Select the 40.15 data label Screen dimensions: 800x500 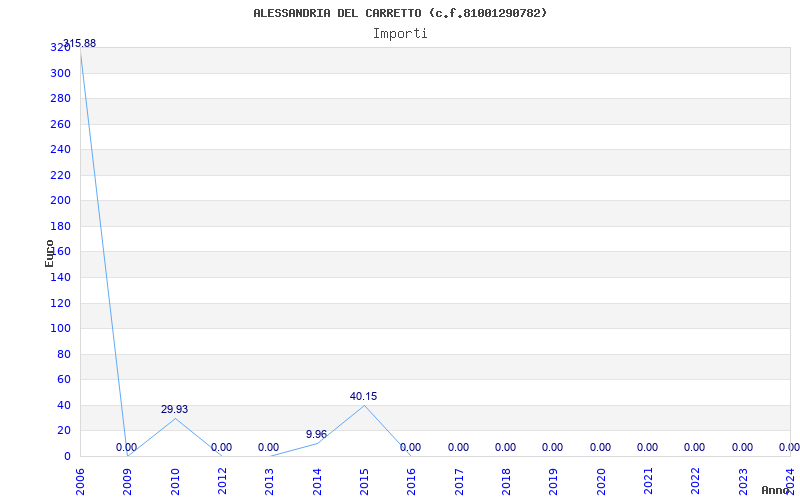(363, 396)
